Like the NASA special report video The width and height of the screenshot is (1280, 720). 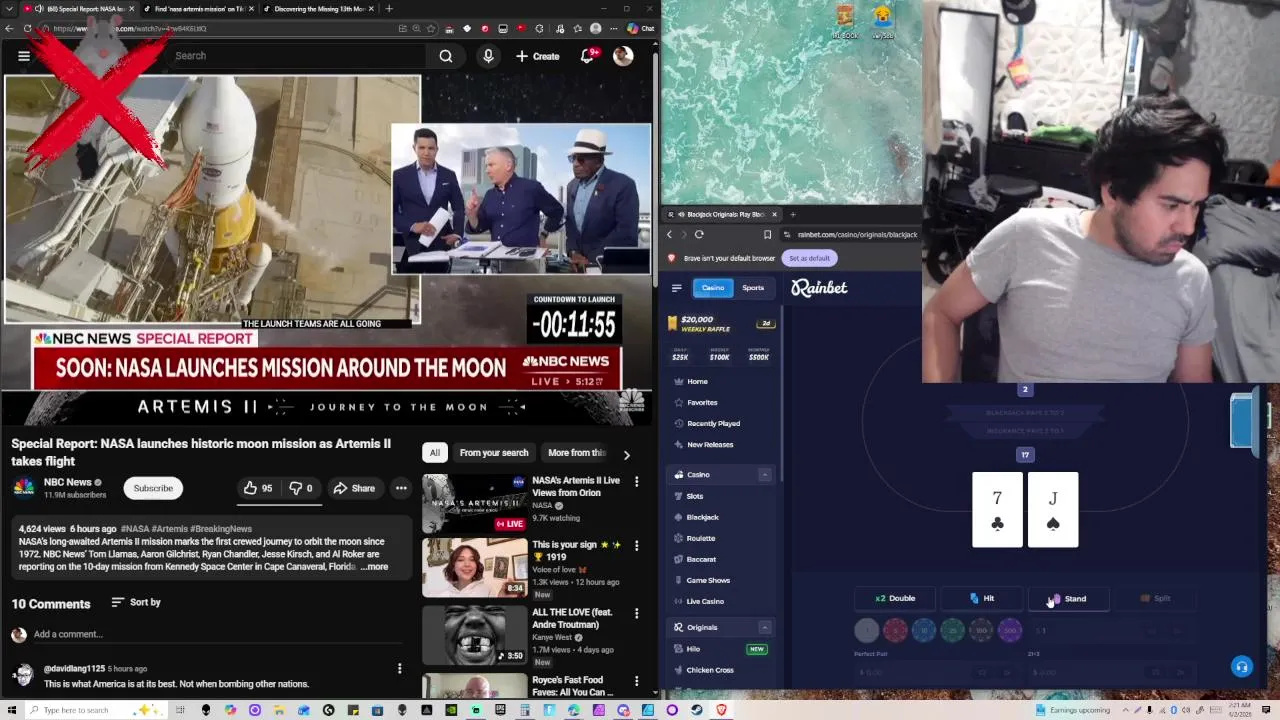(x=257, y=488)
